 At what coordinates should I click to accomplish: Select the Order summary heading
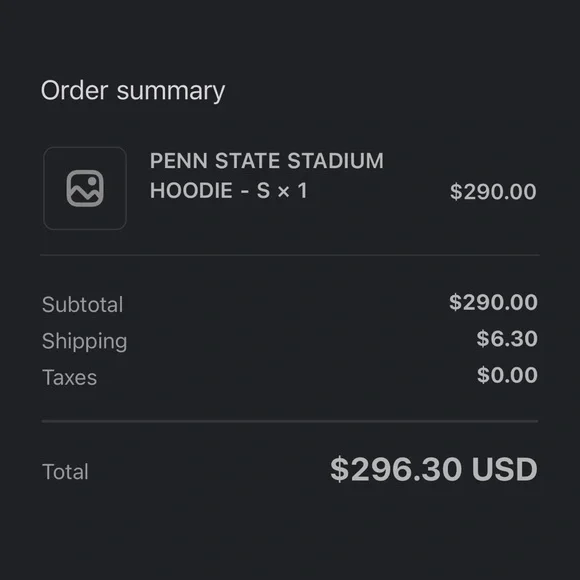click(x=133, y=91)
